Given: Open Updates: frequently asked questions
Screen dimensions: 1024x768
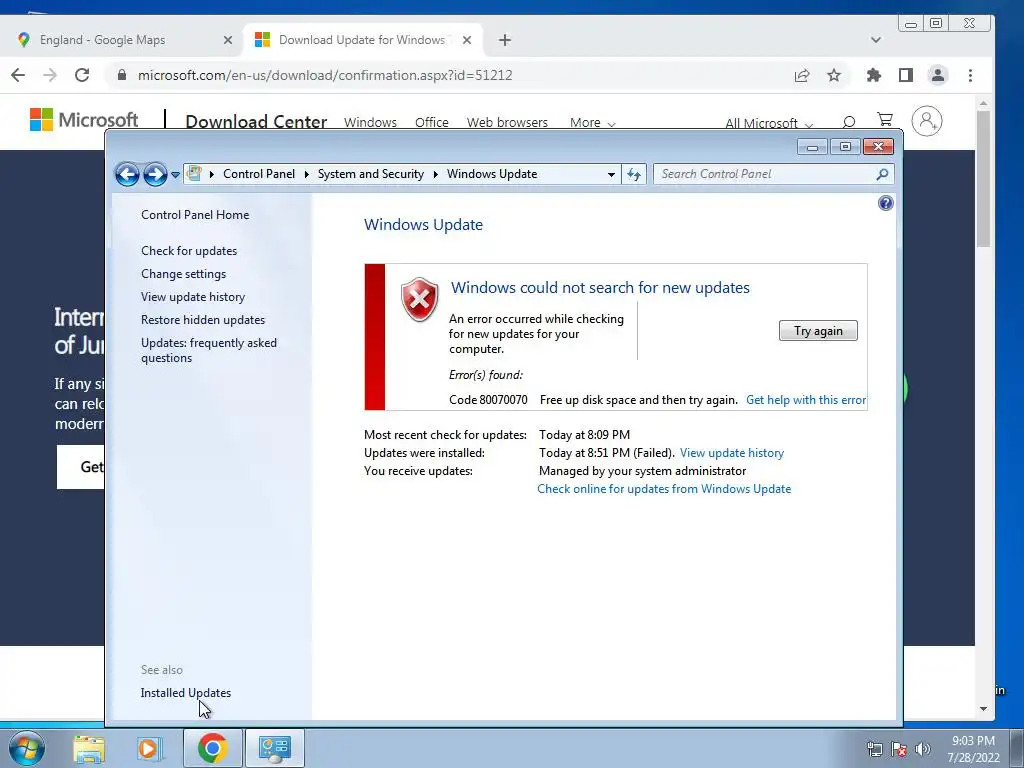Looking at the screenshot, I should pos(208,350).
